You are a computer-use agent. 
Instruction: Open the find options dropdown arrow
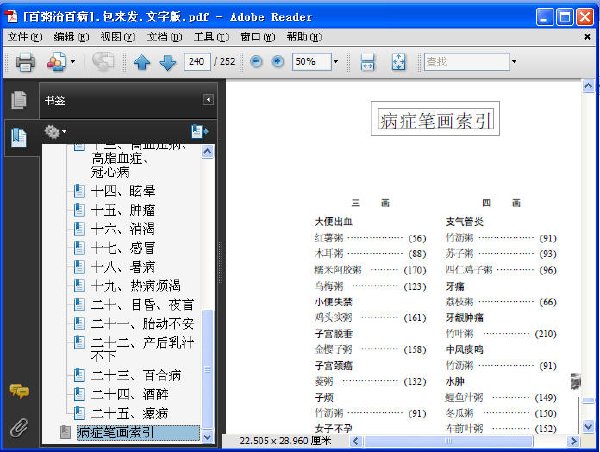tap(514, 61)
